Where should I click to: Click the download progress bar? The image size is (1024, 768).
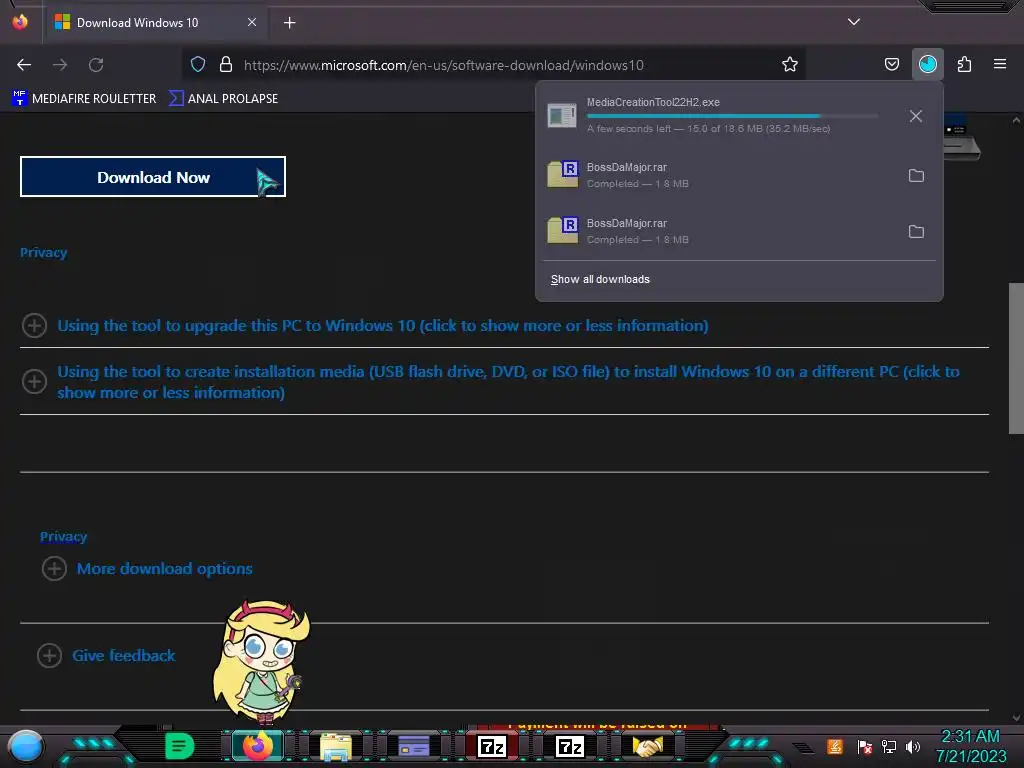732,116
